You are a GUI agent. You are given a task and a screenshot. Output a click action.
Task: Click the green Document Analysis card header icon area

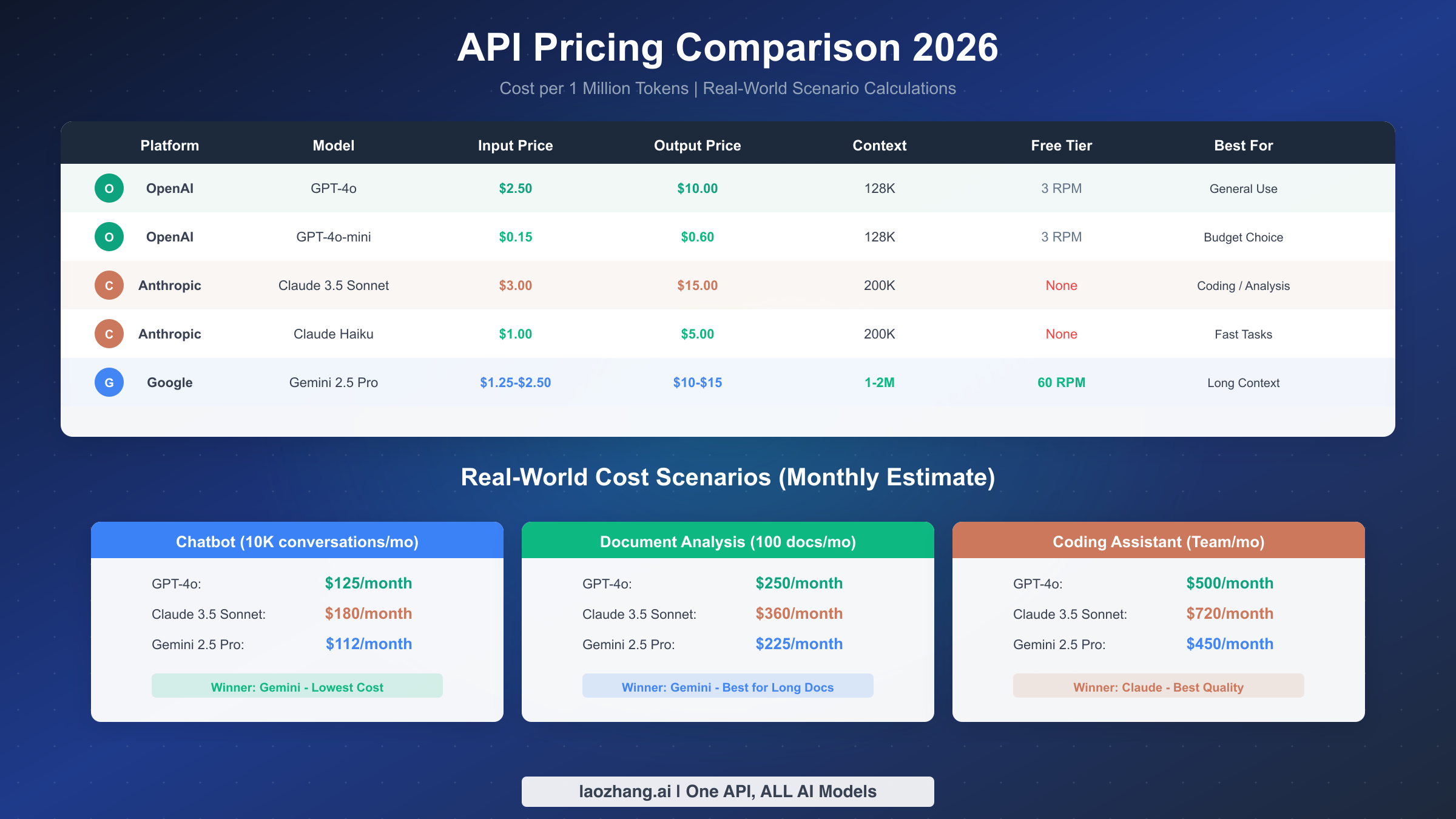pyautogui.click(x=727, y=541)
